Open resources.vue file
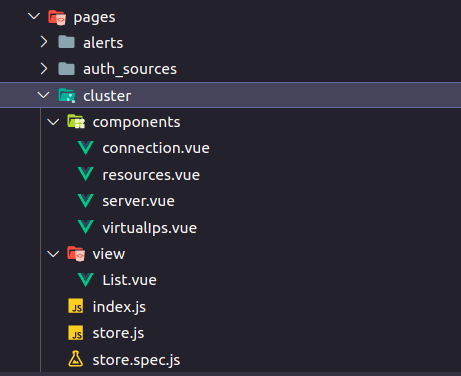The height and width of the screenshot is (376, 461). (x=151, y=175)
